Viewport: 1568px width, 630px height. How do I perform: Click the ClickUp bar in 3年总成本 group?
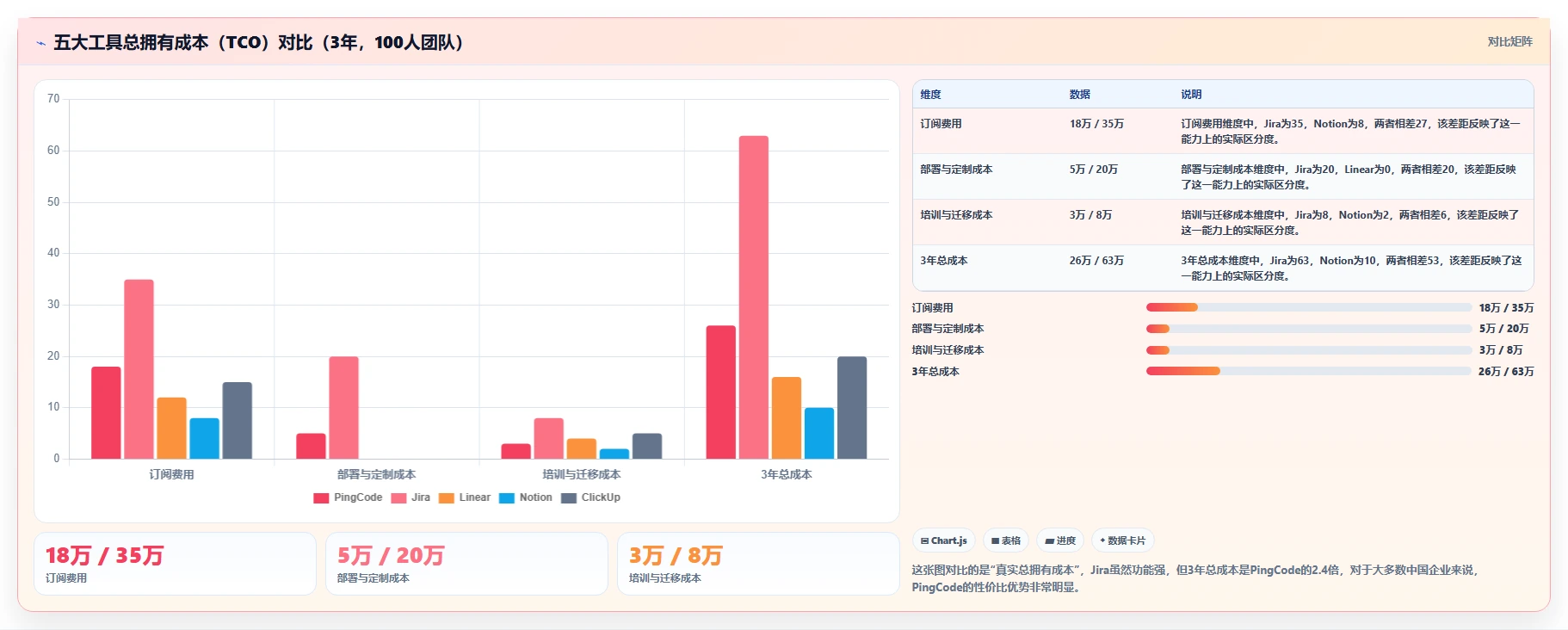coord(852,408)
